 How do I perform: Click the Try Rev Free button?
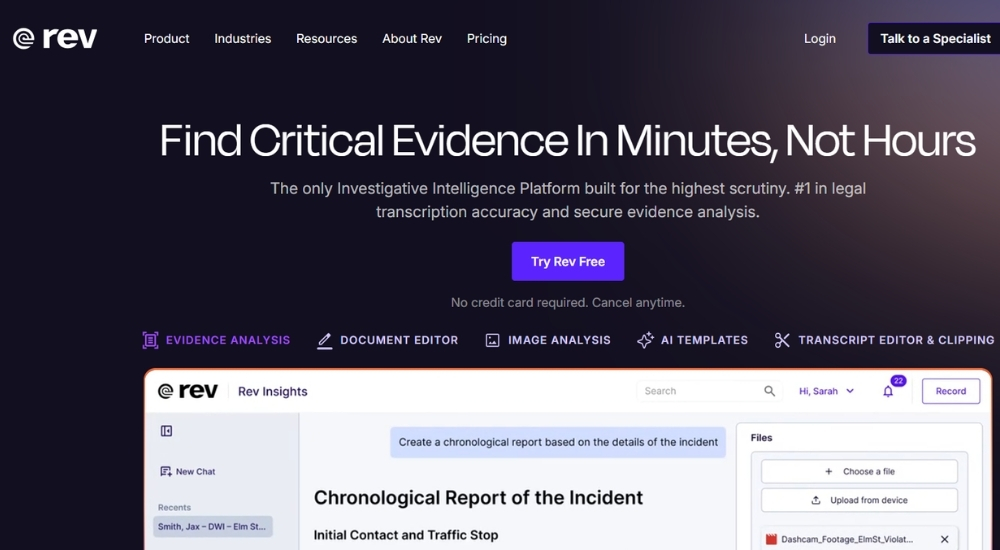[568, 261]
